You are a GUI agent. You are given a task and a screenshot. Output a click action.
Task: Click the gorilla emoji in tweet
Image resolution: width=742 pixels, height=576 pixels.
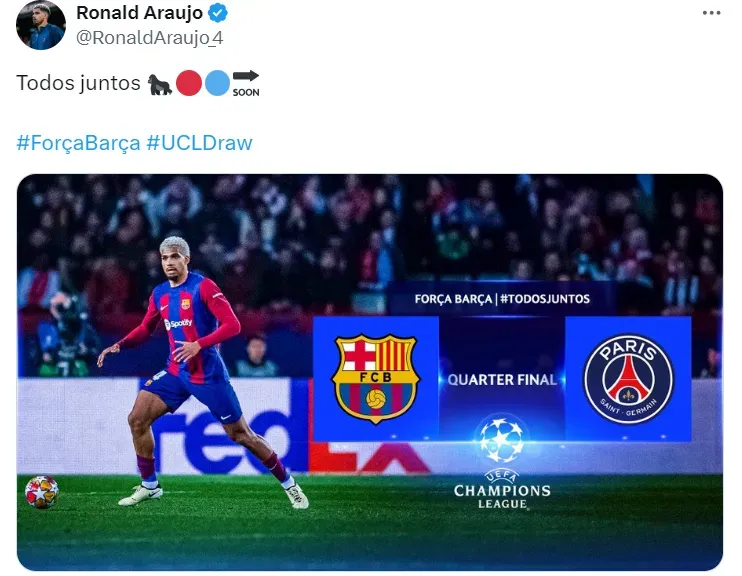pyautogui.click(x=160, y=84)
